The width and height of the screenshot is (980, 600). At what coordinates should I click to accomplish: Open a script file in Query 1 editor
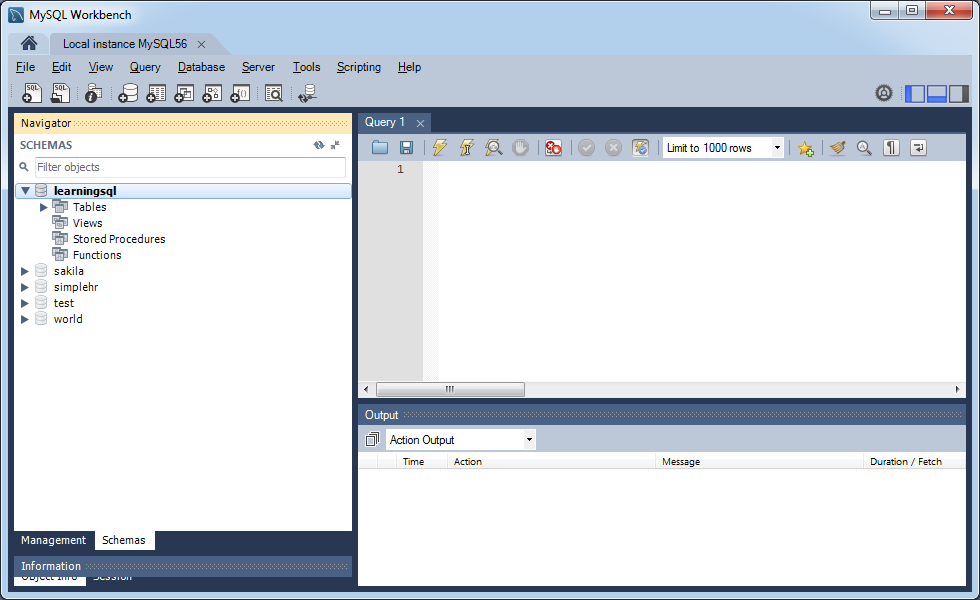coord(380,148)
